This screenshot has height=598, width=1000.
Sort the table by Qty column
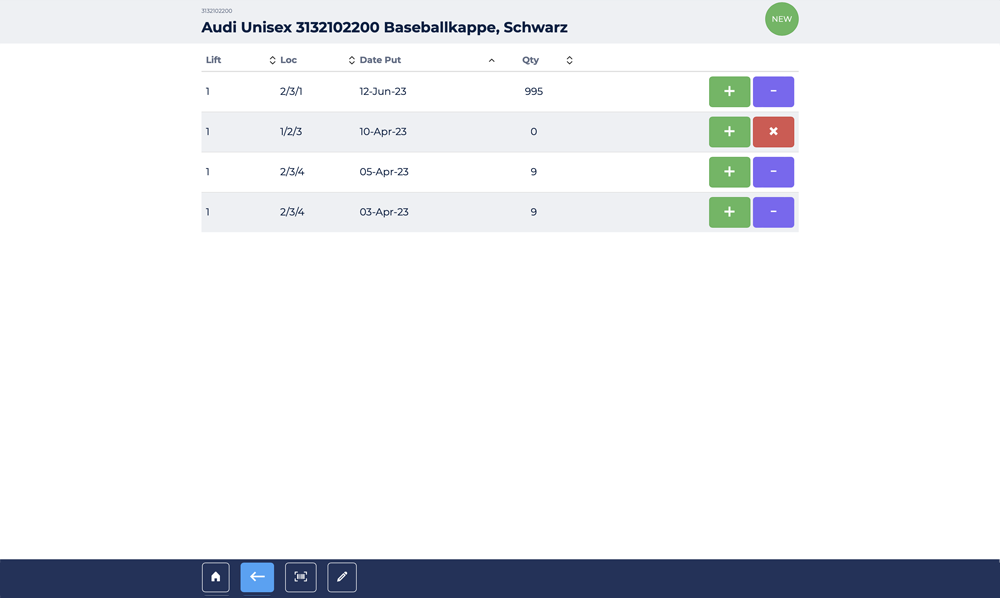click(x=569, y=60)
